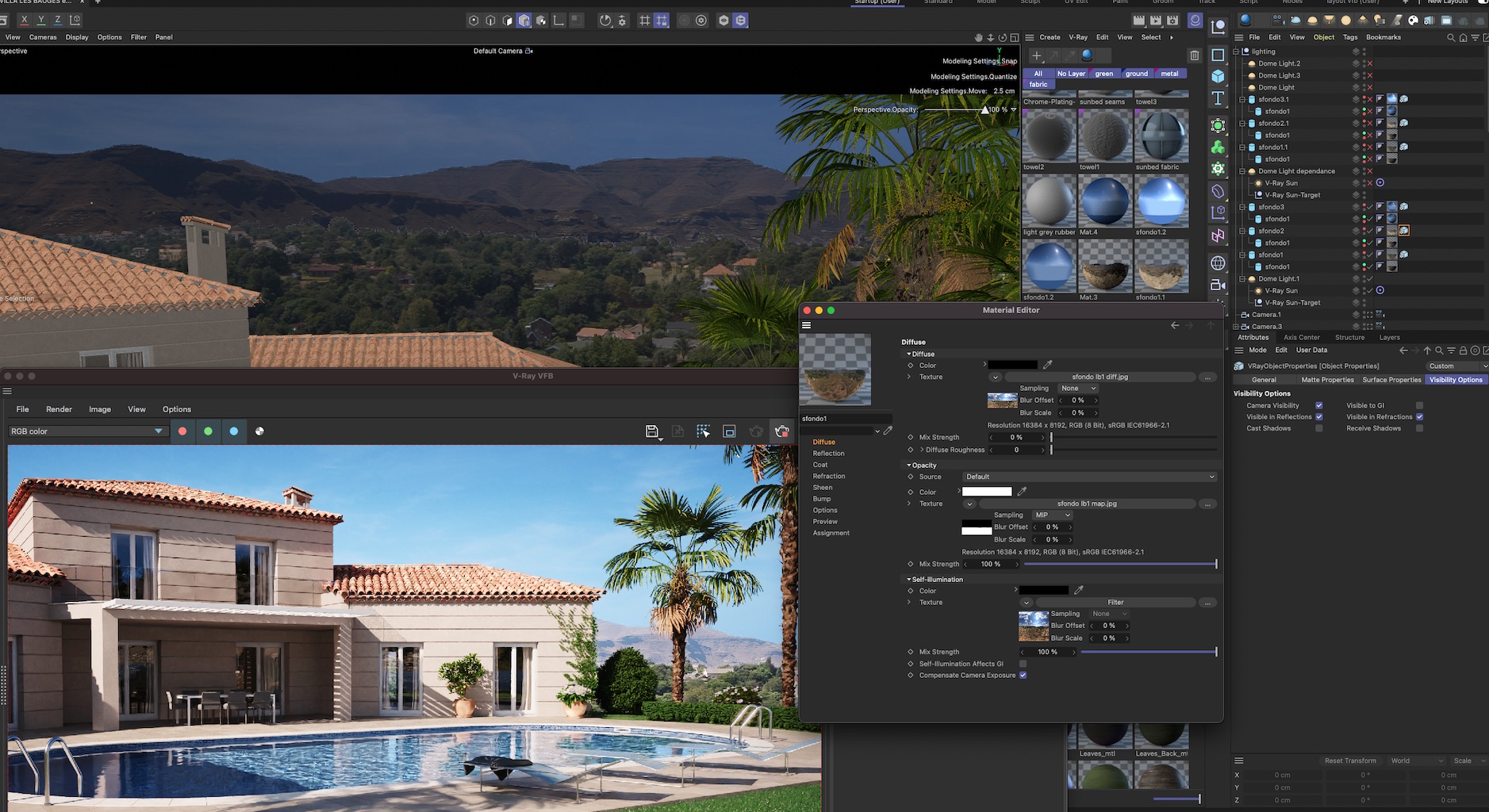Expand the Camera.3 object tree

(x=1236, y=327)
